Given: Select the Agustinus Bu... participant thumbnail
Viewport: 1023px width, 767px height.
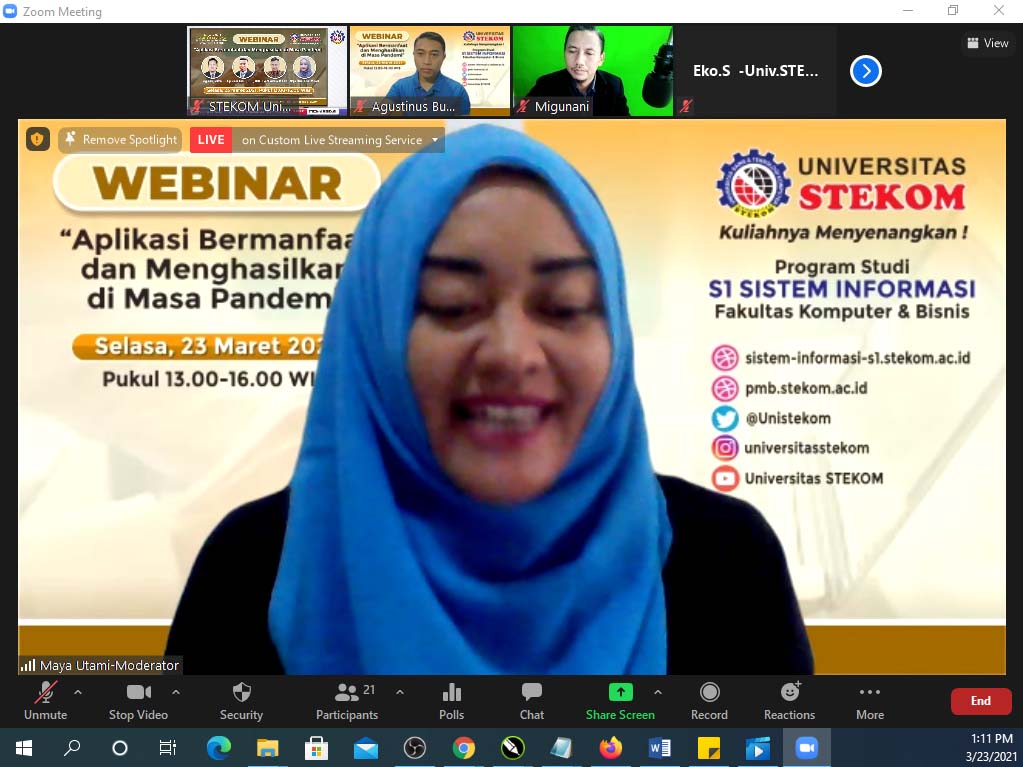Looking at the screenshot, I should point(429,71).
